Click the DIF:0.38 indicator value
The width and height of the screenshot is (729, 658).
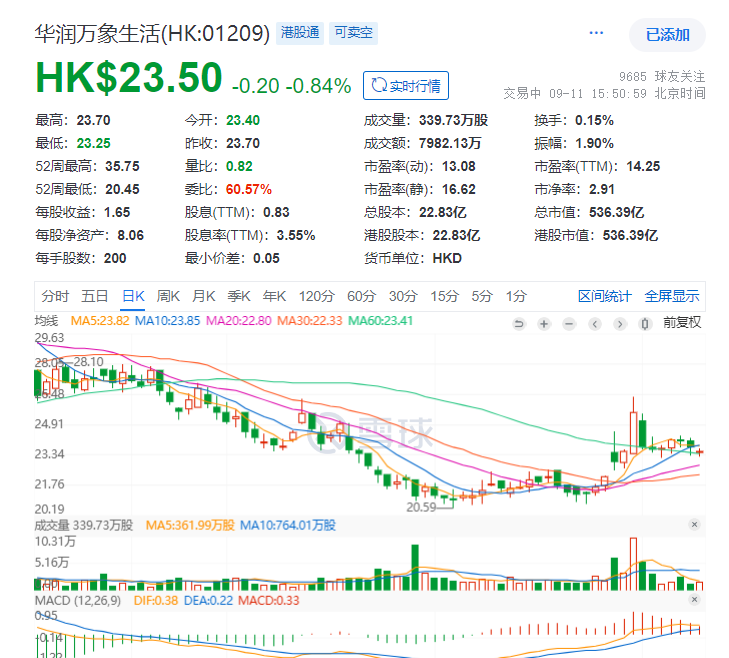(x=156, y=600)
